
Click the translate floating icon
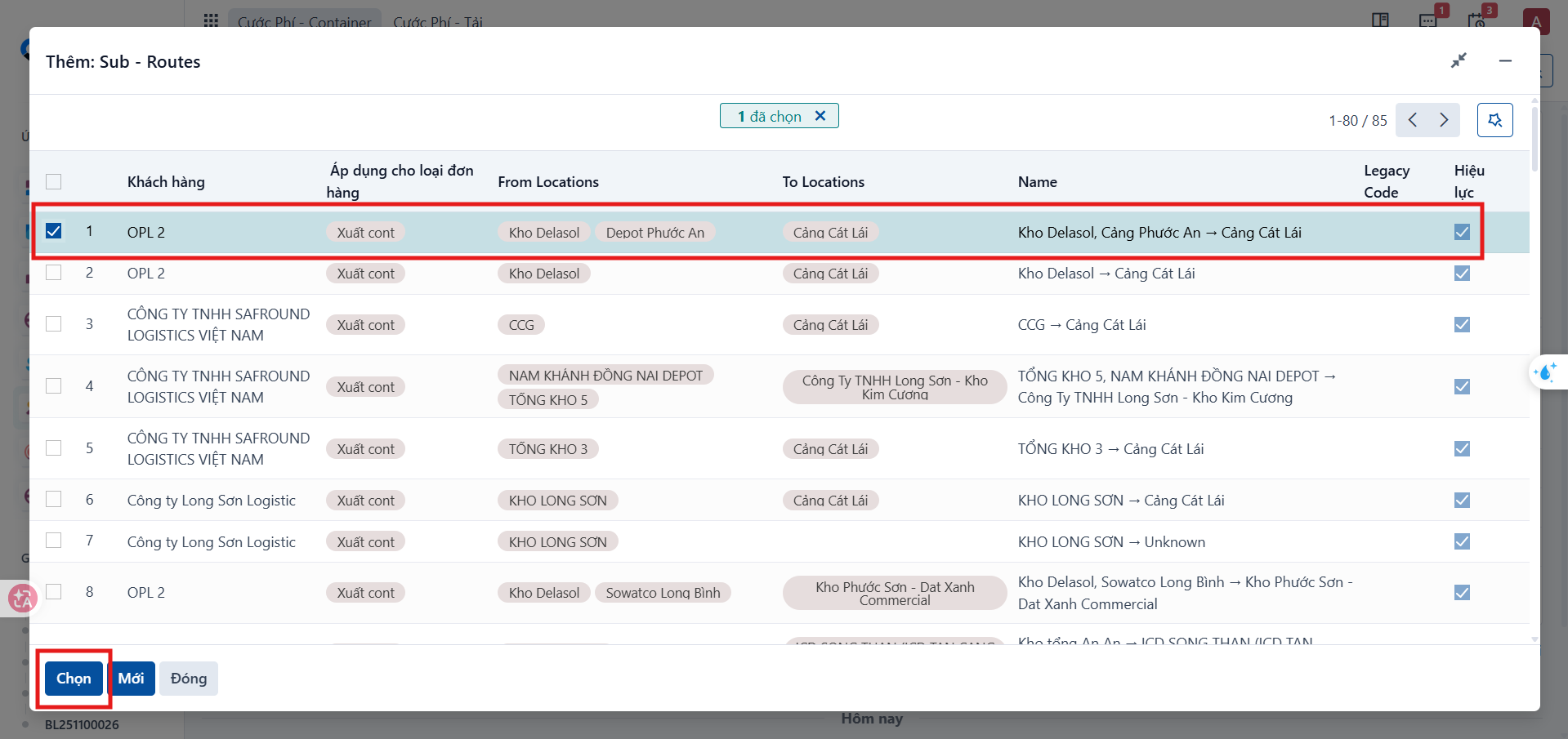22,599
